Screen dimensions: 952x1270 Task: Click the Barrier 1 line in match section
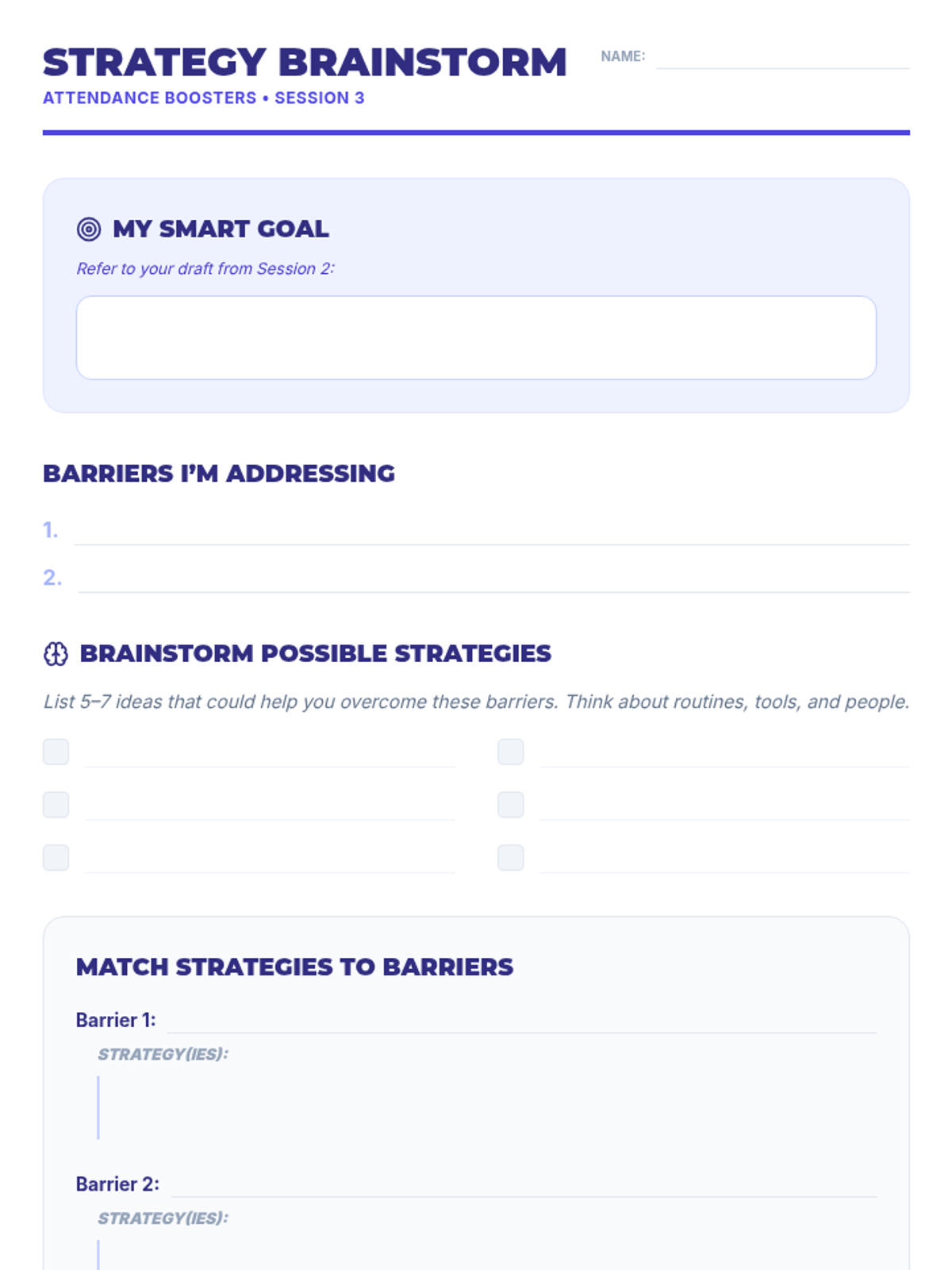point(522,1021)
